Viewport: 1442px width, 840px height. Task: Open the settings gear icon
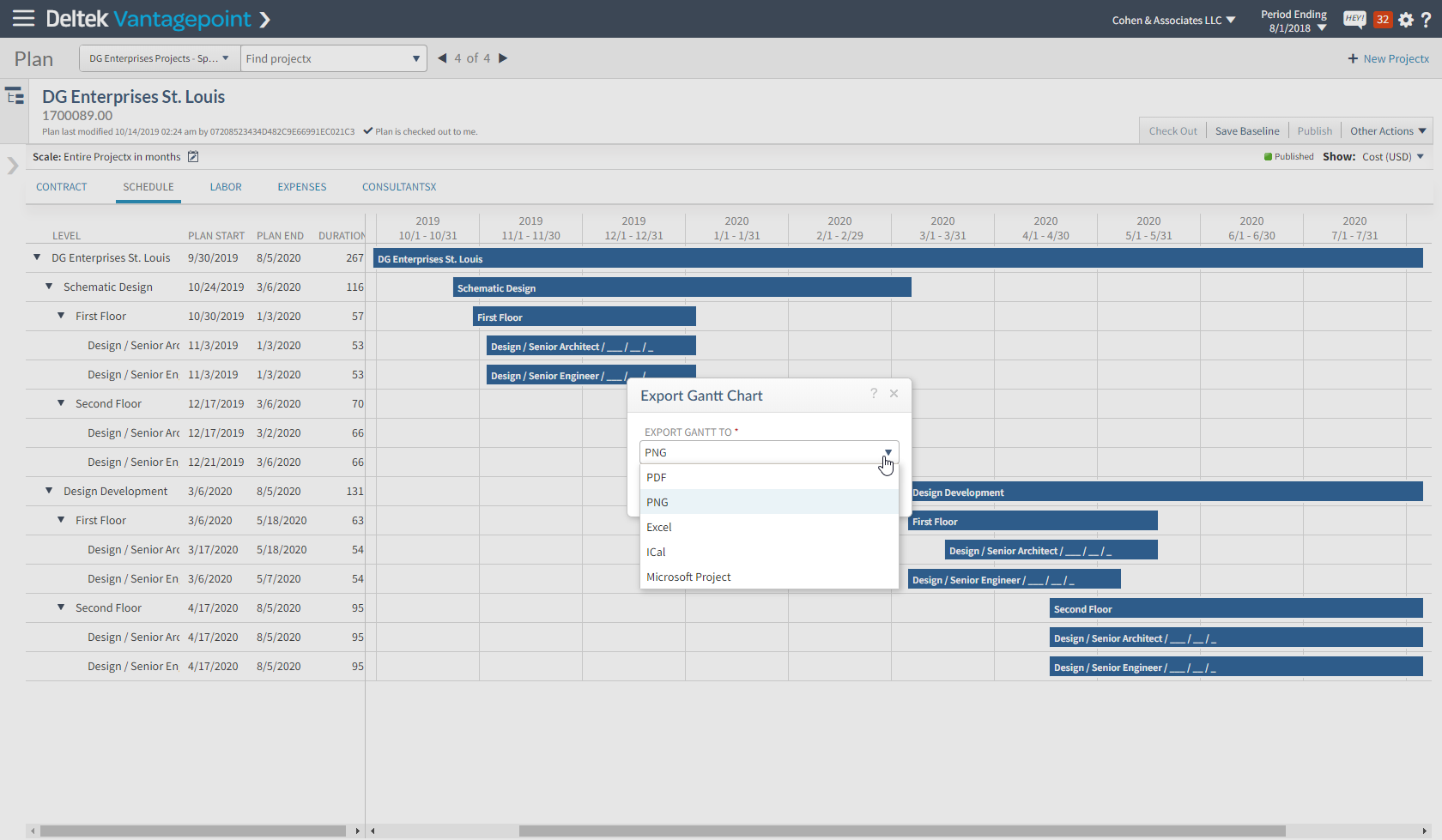pos(1406,19)
